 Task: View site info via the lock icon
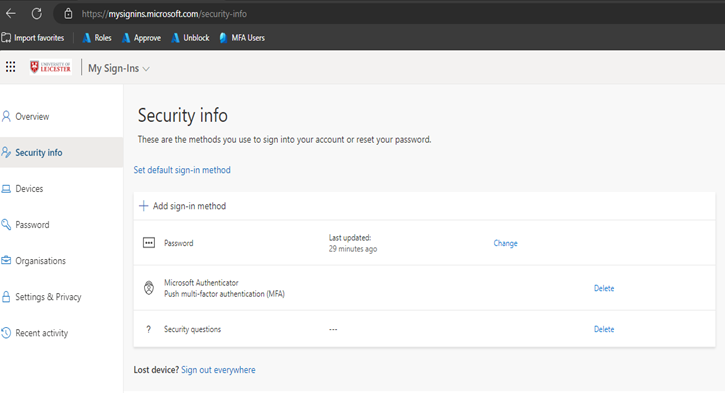pos(68,14)
